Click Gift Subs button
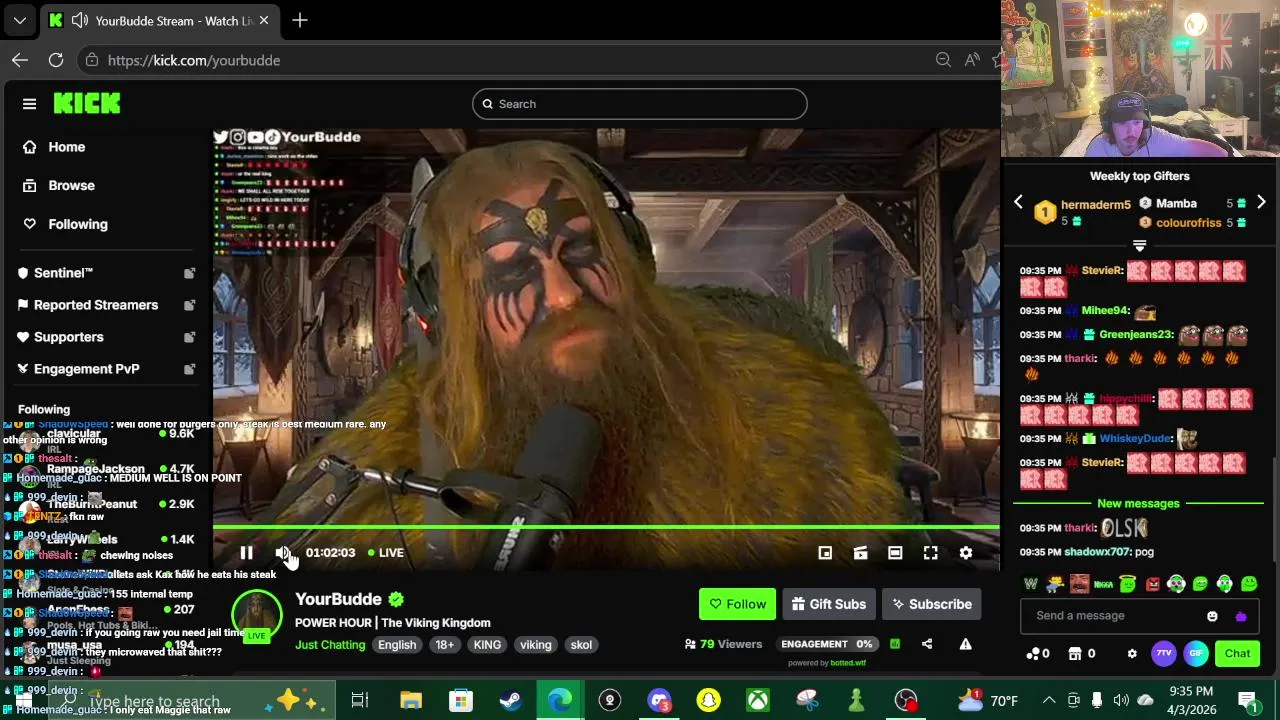This screenshot has width=1280, height=720. (x=828, y=604)
